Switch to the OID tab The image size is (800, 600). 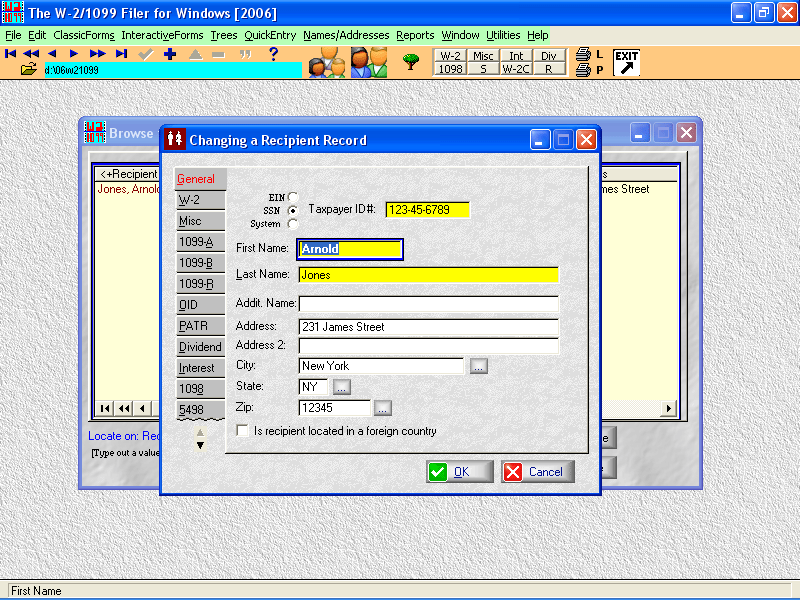(200, 305)
